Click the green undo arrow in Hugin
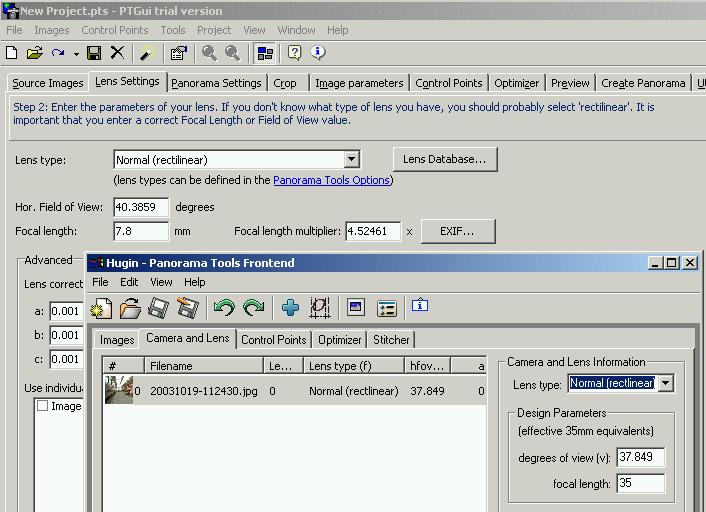The width and height of the screenshot is (706, 512). [224, 309]
